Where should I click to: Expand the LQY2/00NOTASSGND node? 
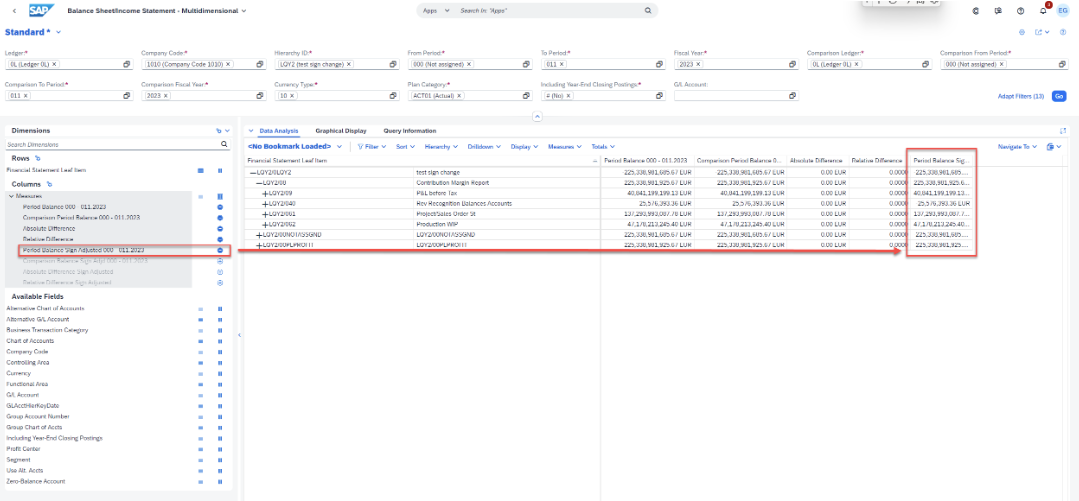point(259,235)
